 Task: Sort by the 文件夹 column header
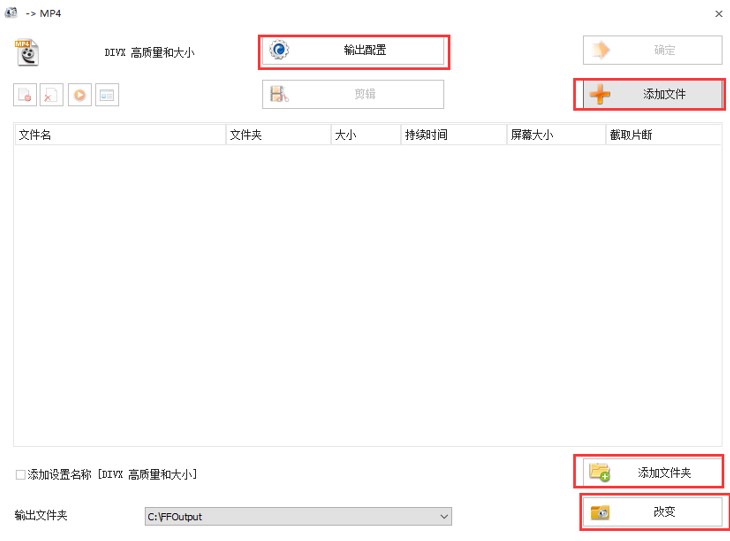pos(278,135)
